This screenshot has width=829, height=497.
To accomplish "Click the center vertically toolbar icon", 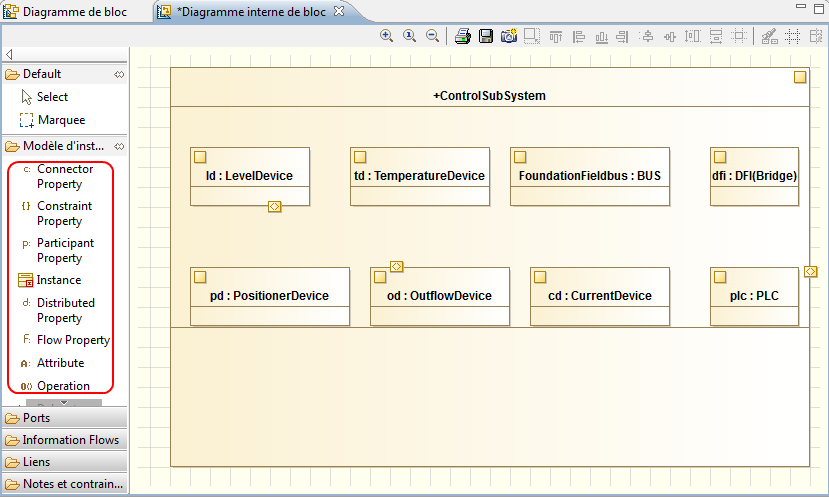I will (x=670, y=36).
